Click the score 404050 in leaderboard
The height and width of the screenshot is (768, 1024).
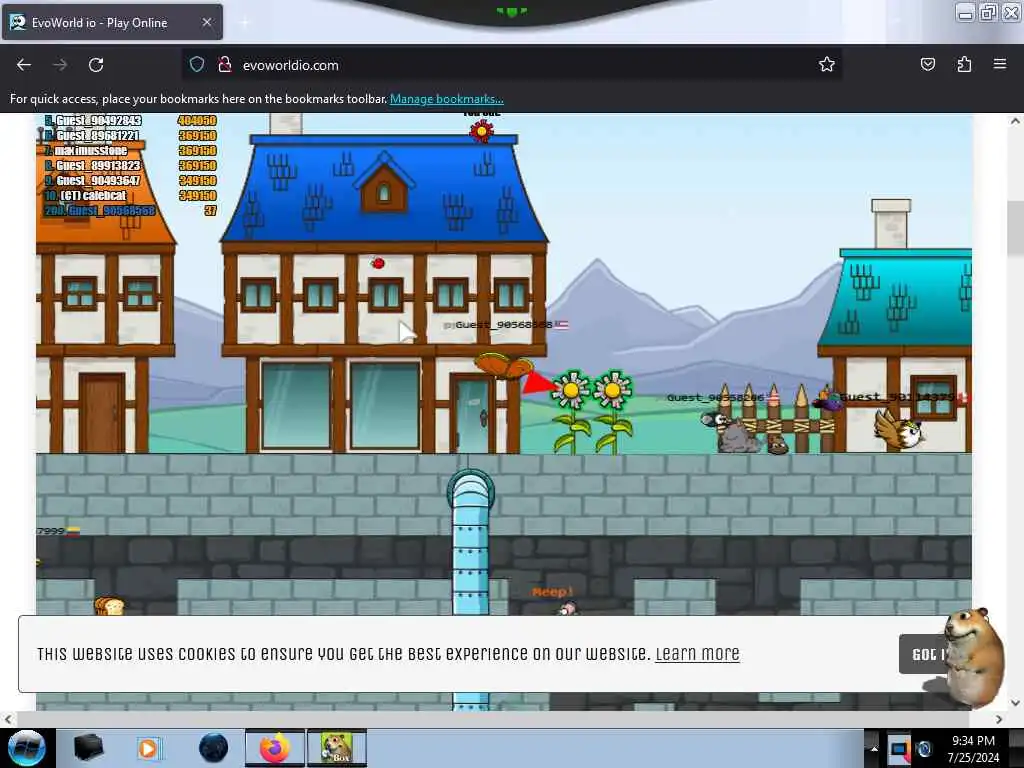[197, 120]
